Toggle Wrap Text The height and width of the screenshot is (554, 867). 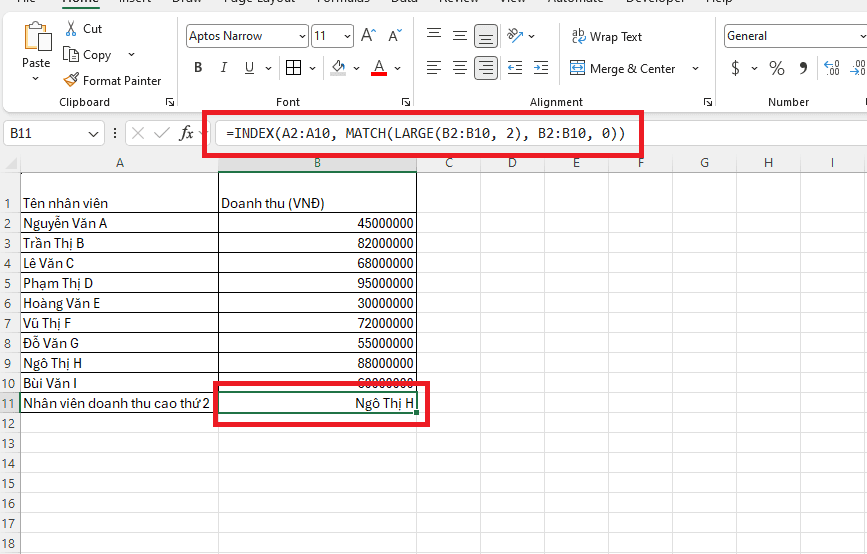[607, 36]
